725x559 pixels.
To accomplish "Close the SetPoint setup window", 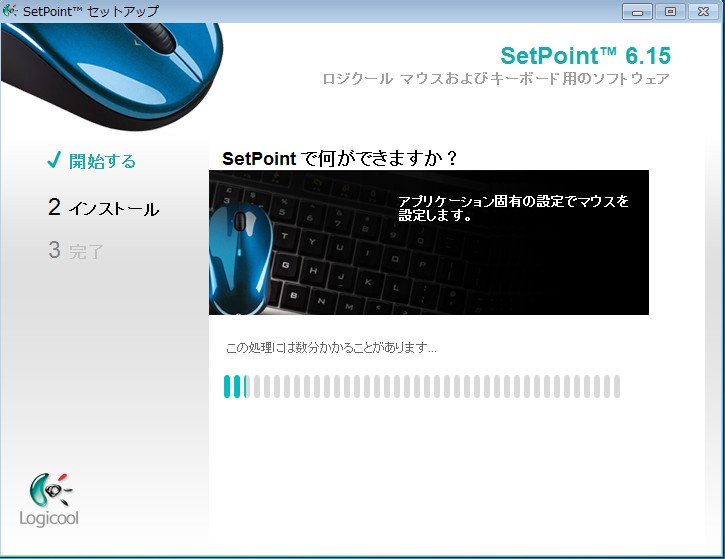I will [x=703, y=12].
